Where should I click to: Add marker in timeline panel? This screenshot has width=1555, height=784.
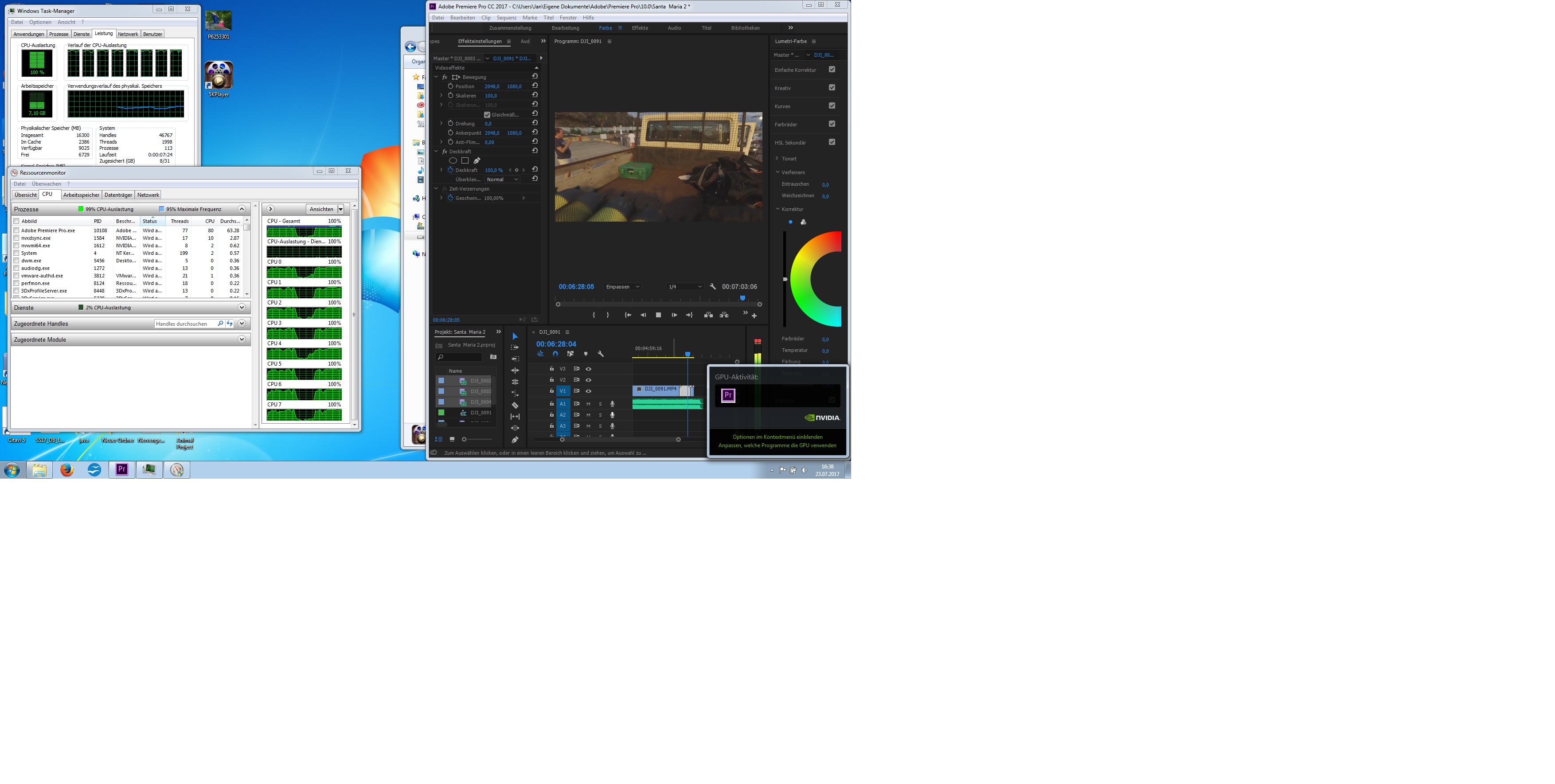pyautogui.click(x=586, y=354)
